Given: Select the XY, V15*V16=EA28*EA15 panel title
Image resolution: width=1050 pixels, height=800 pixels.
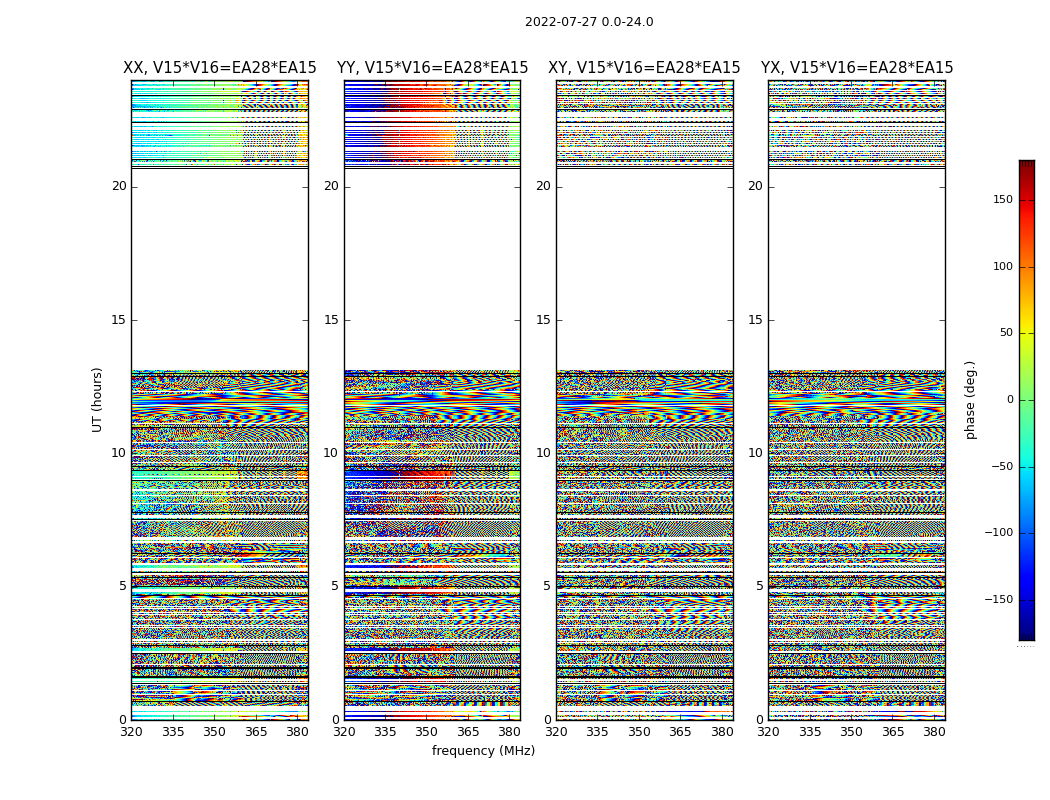Looking at the screenshot, I should 644,68.
